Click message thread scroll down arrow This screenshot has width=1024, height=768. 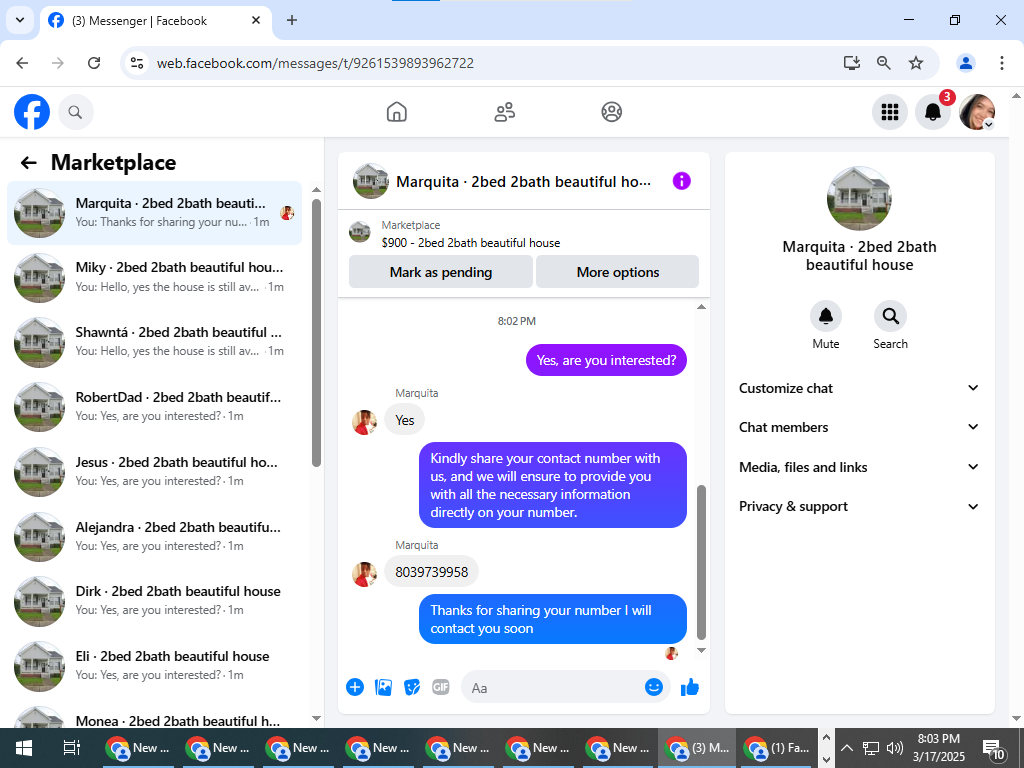[x=701, y=650]
